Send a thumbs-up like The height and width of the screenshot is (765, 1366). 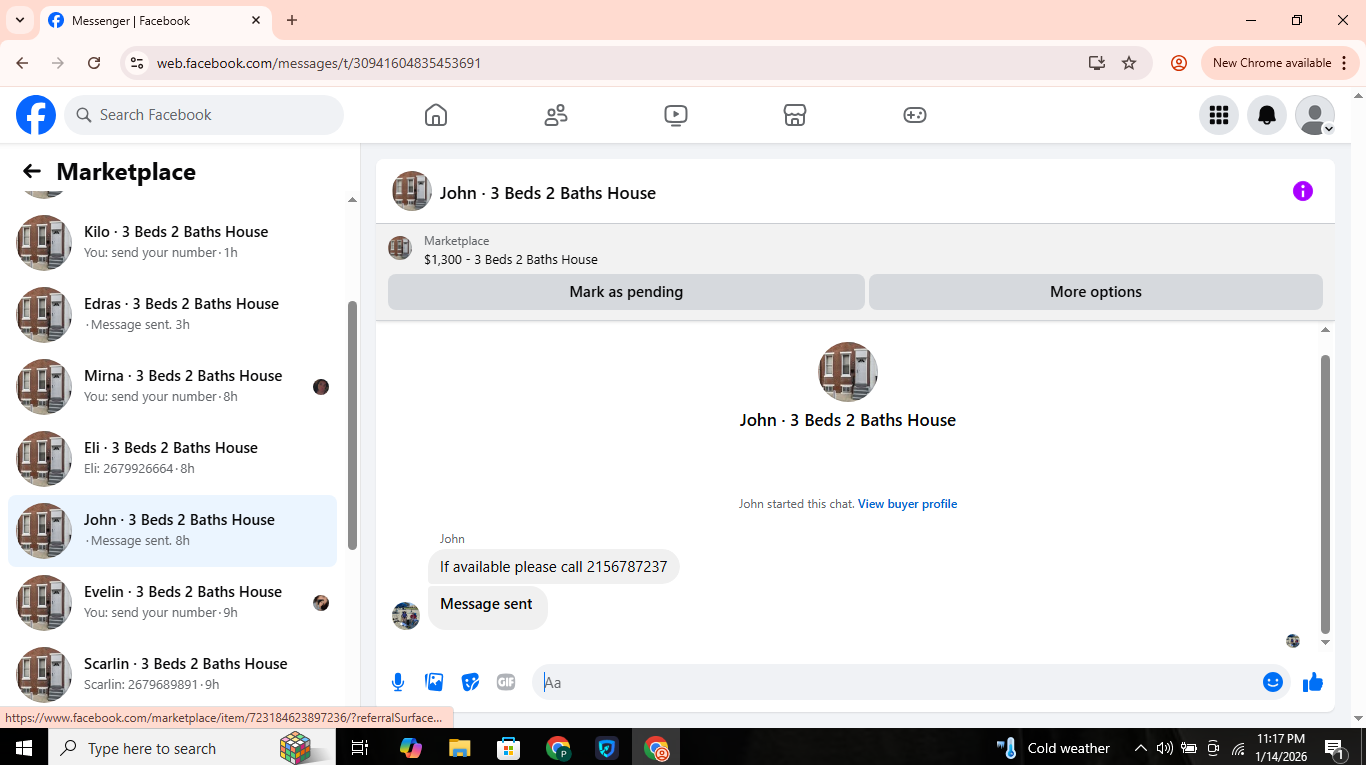(x=1313, y=682)
